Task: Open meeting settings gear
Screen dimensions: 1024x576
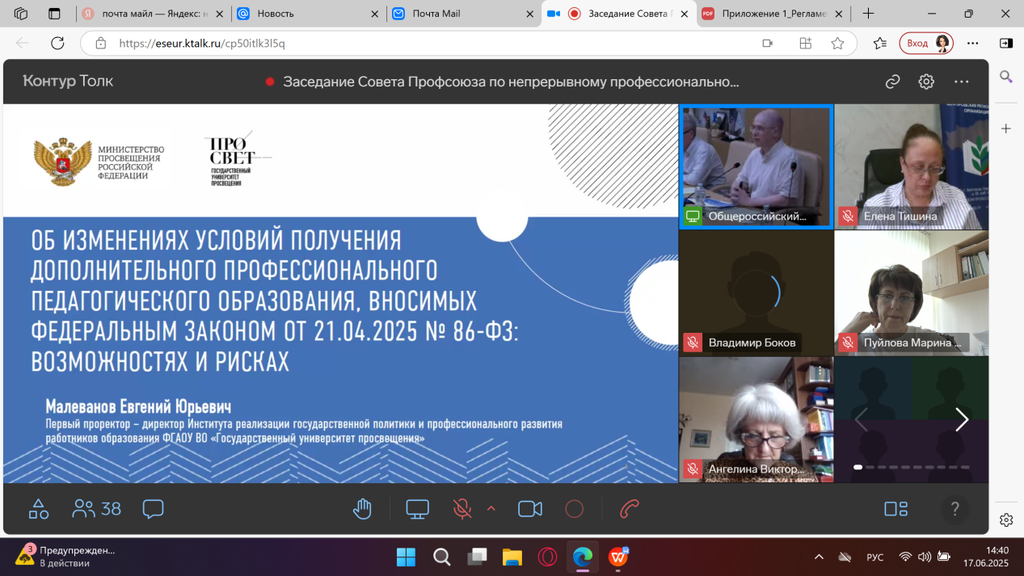Action: [926, 82]
